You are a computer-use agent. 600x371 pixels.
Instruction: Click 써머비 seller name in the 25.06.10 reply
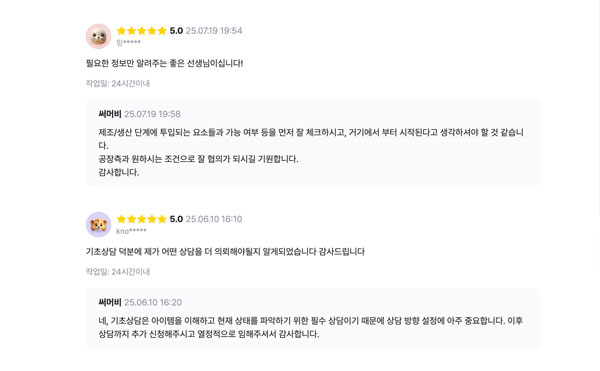pyautogui.click(x=110, y=302)
